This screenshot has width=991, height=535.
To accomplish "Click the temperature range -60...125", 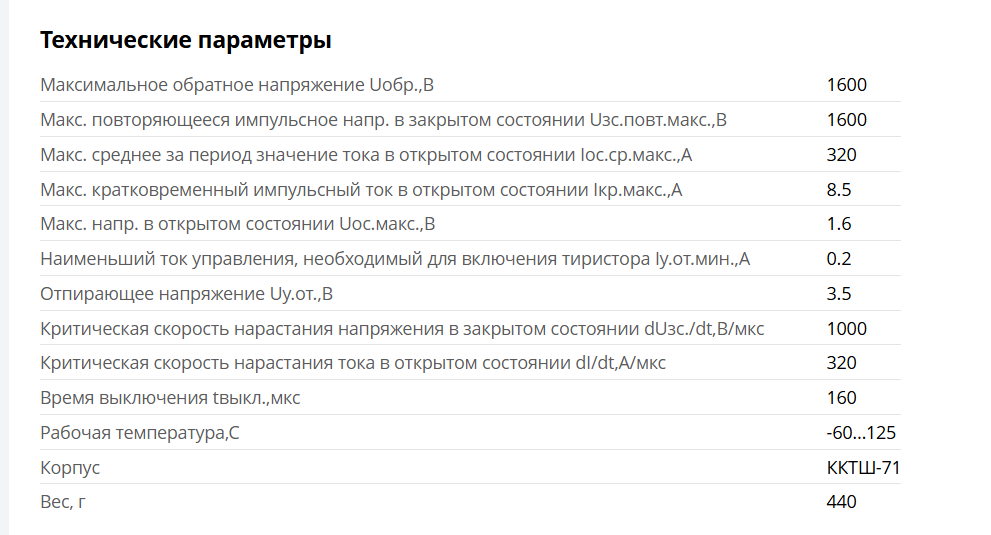I will click(861, 433).
